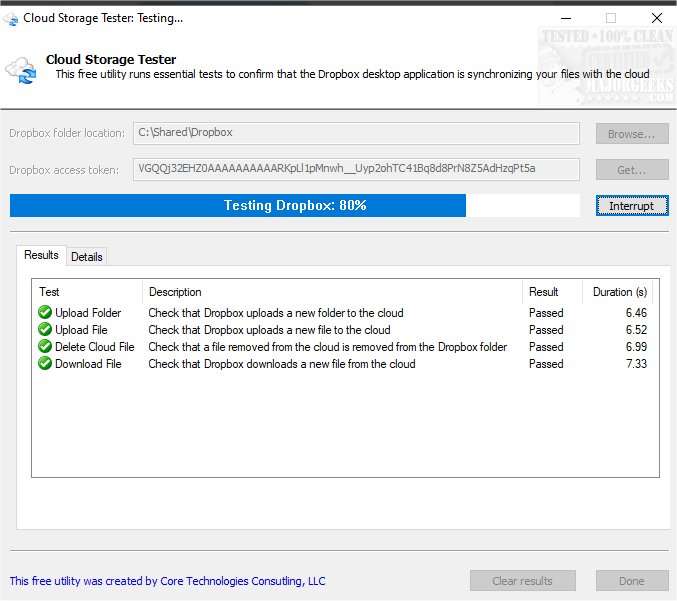Click the Cloud Storage Tester title bar icon
Viewport: 677px width, 601px height.
point(11,17)
